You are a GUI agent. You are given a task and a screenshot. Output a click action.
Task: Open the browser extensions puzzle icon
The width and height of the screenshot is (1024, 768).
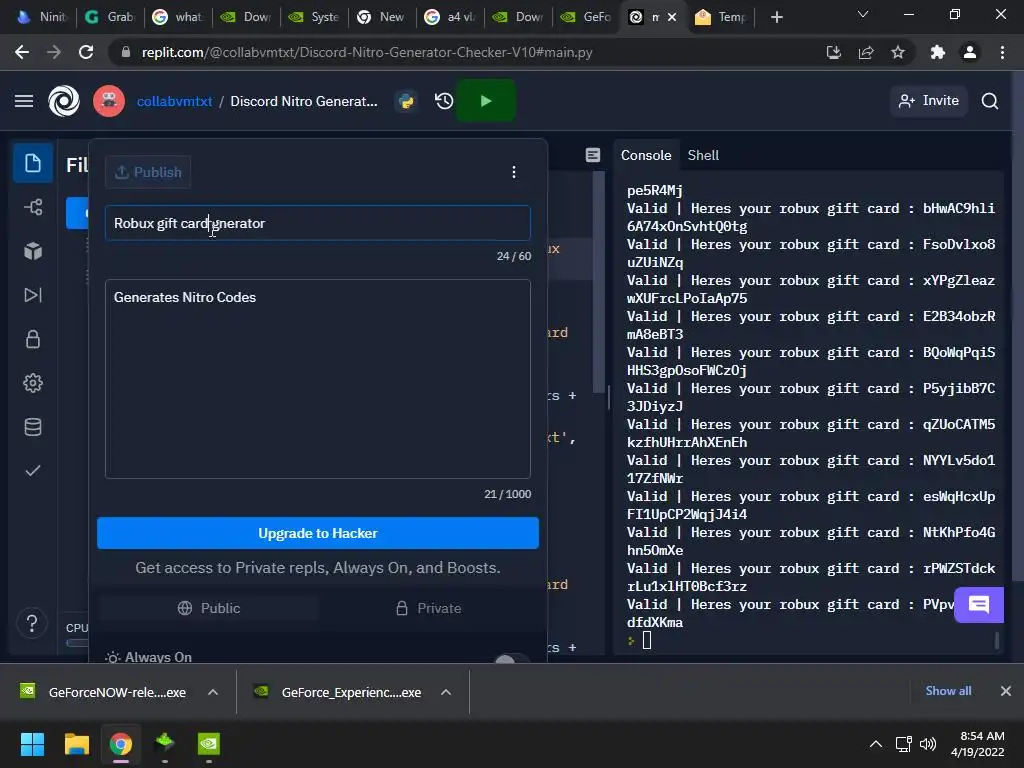[938, 52]
